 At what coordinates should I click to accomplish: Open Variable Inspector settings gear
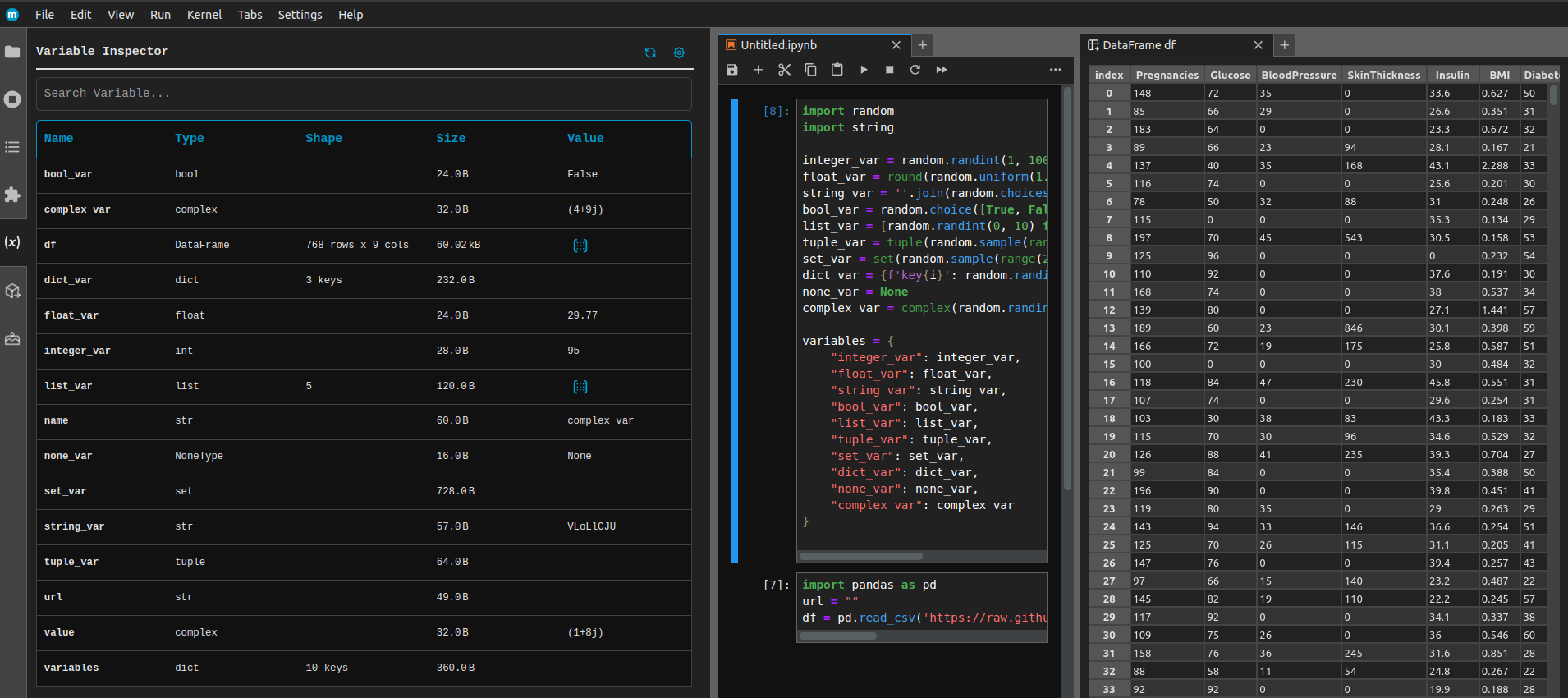point(679,53)
